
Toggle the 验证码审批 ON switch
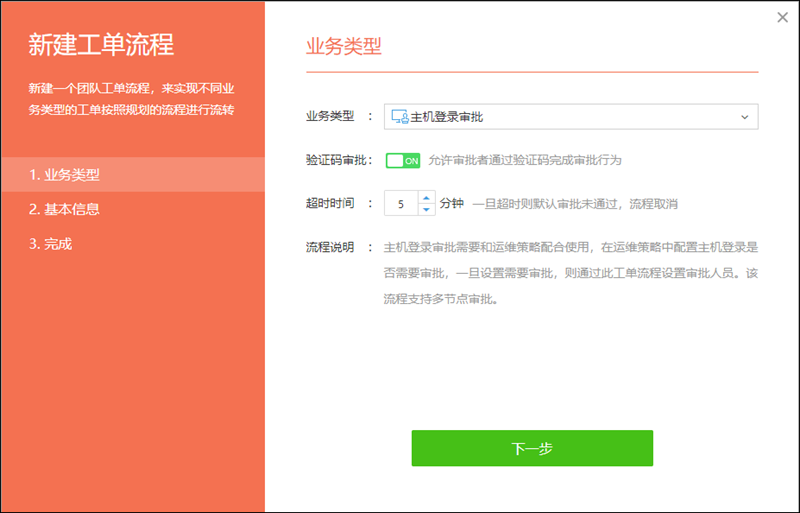[x=402, y=160]
